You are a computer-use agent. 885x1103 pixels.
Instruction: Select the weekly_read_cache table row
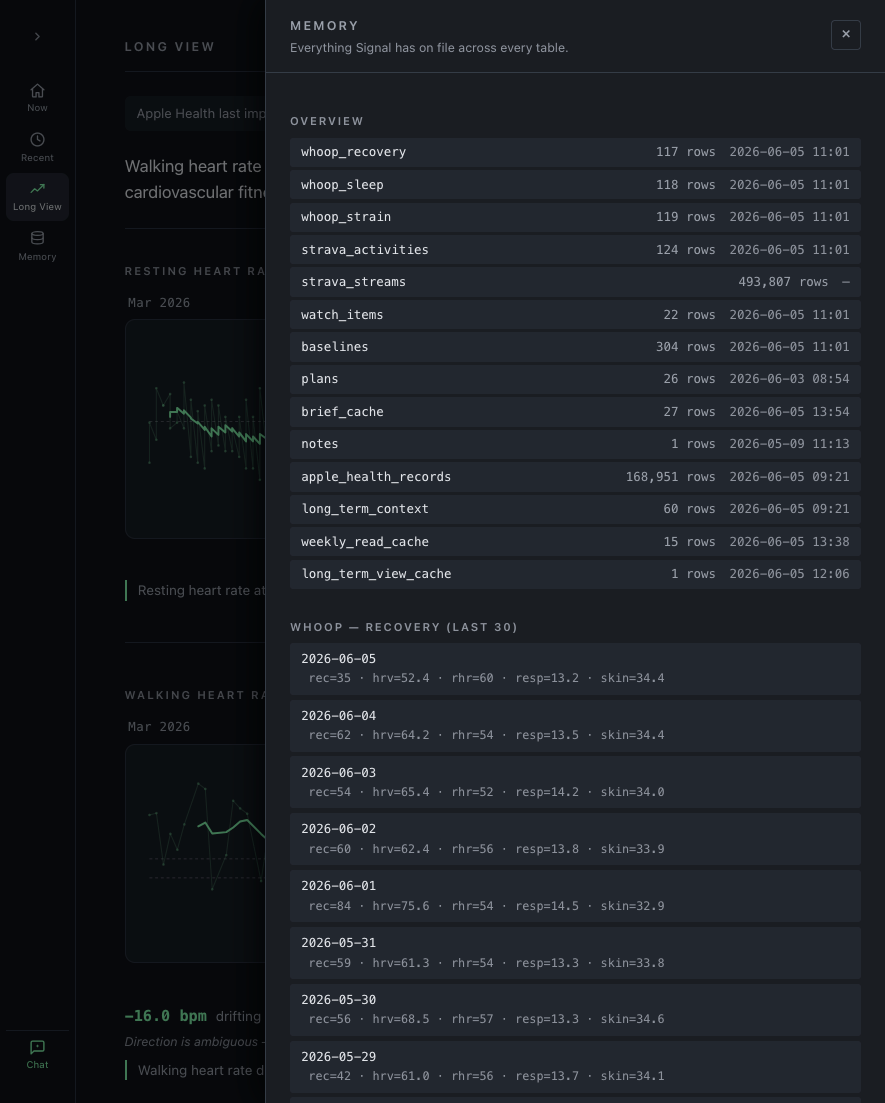point(575,542)
